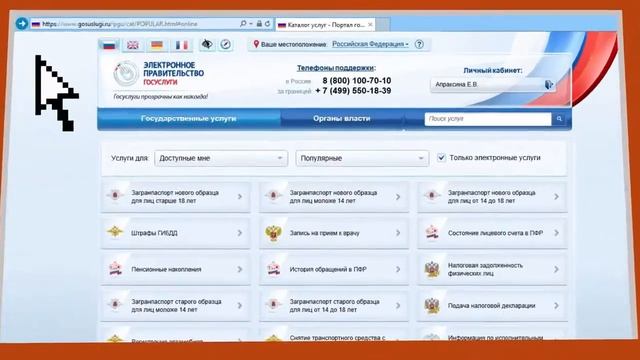Expand arrow for Запись на прием к врачу
640x360 pixels.
pos(398,233)
